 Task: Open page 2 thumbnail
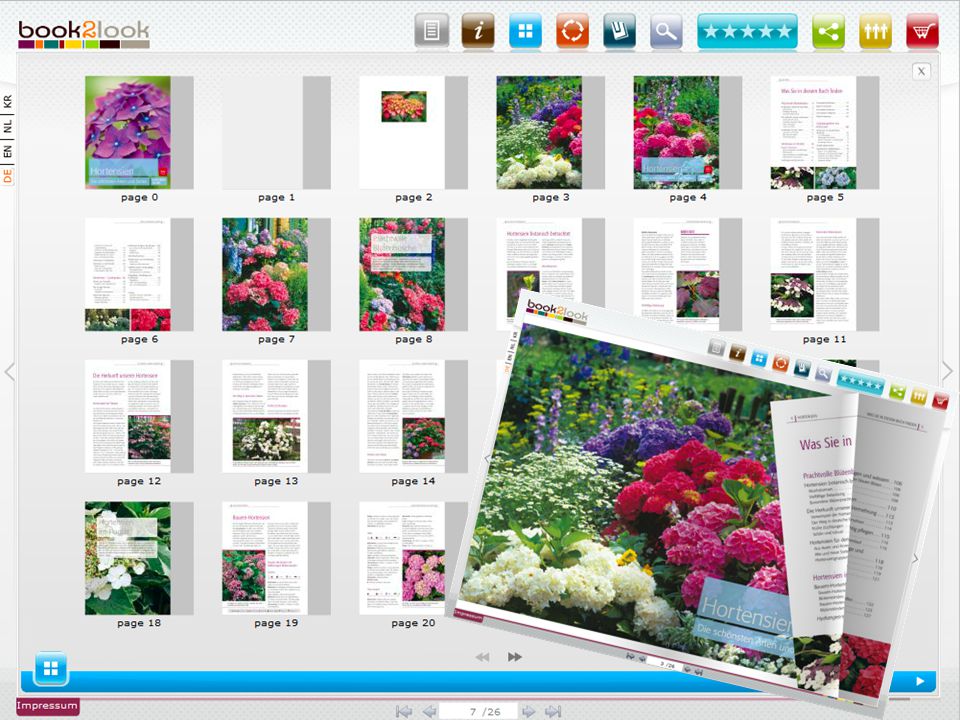tap(413, 132)
